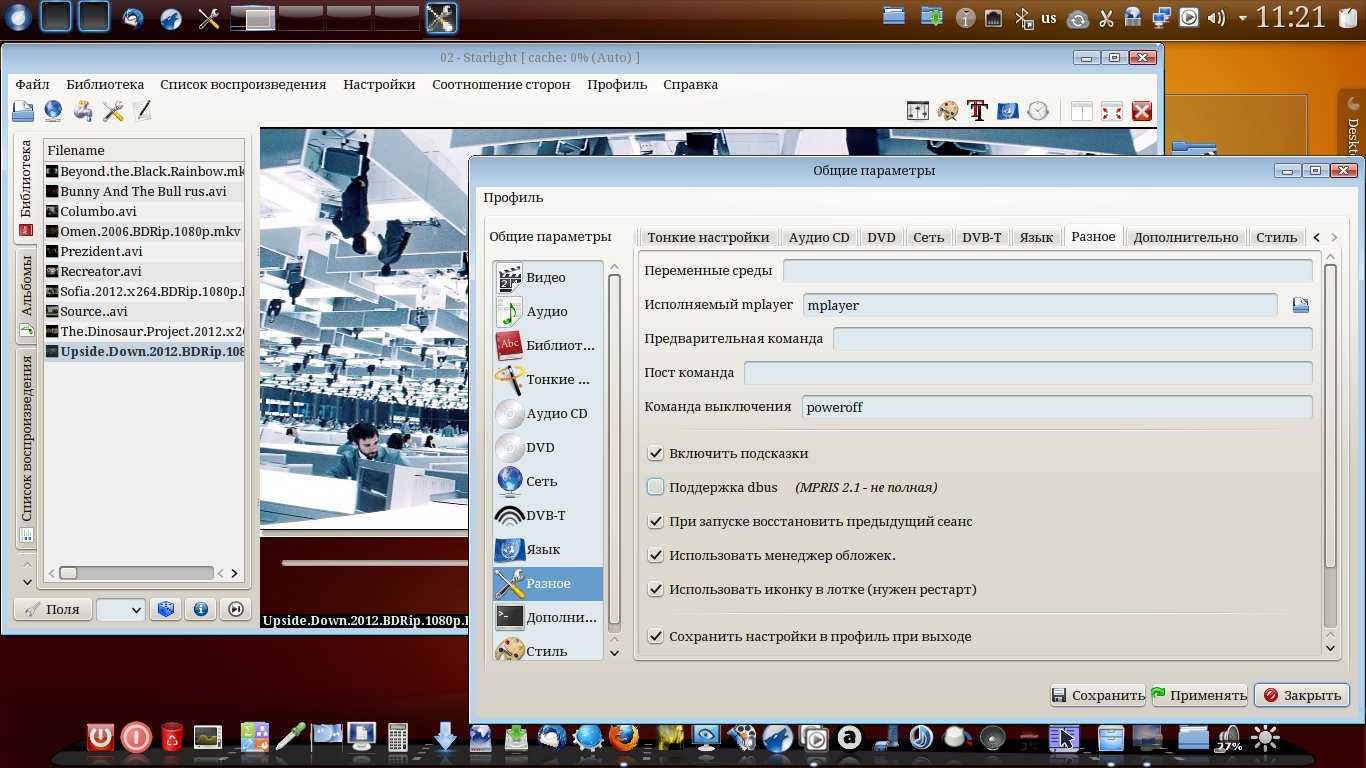Viewport: 1366px width, 768px height.
Task: Switch to the 'Аудио CD' tab
Action: coord(818,237)
